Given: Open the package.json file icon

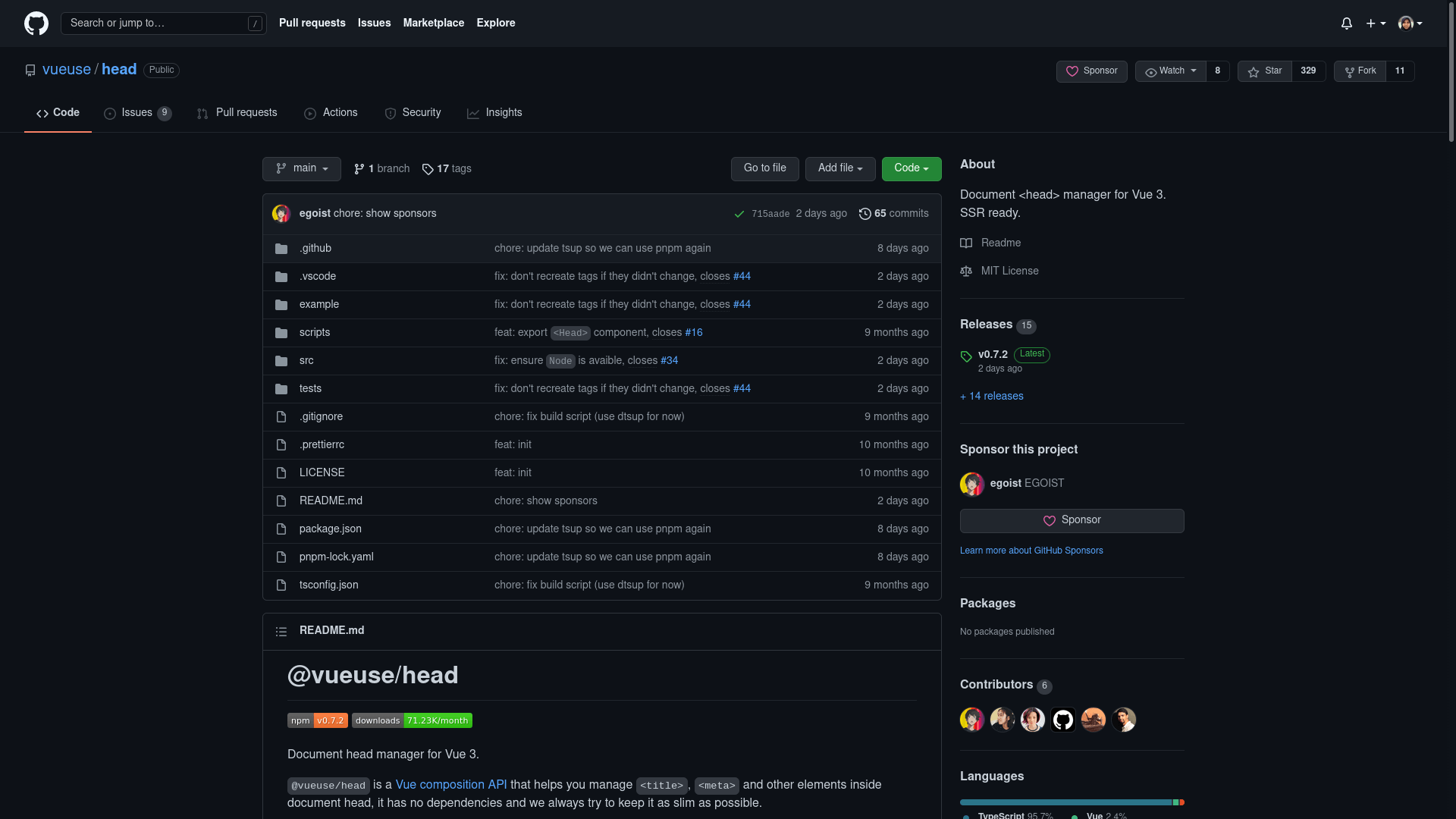Looking at the screenshot, I should [281, 529].
